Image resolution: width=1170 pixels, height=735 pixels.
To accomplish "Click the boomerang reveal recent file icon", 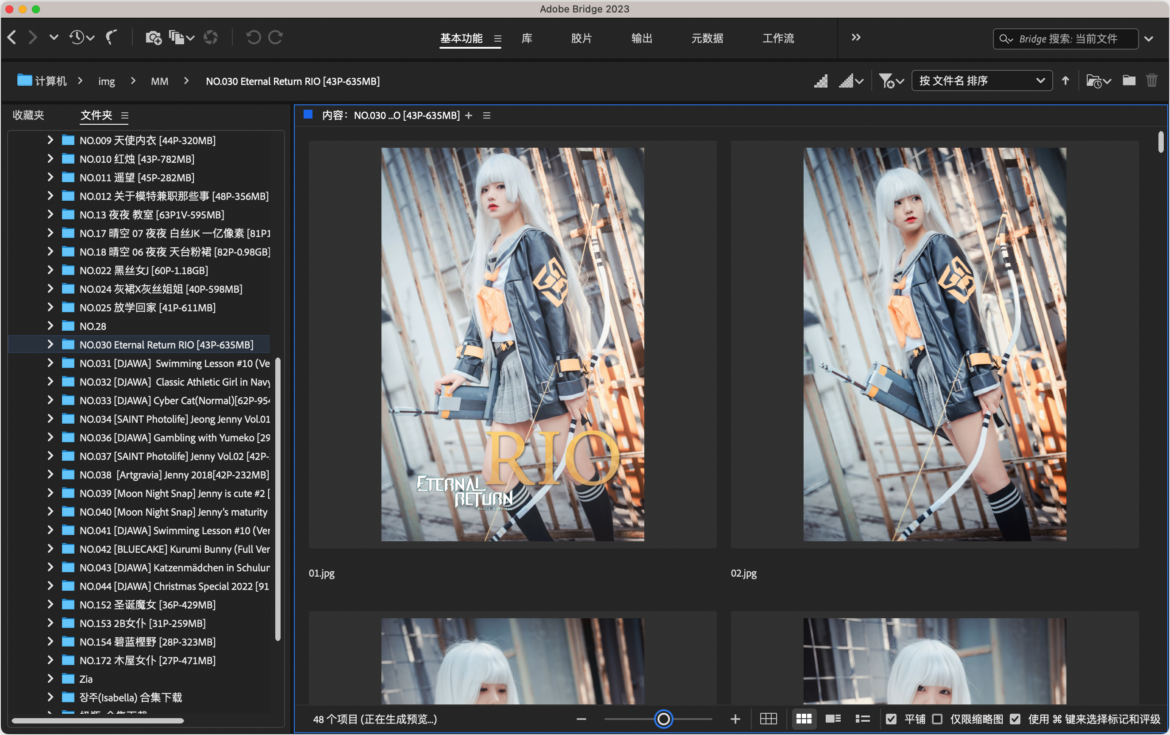I will [111, 37].
